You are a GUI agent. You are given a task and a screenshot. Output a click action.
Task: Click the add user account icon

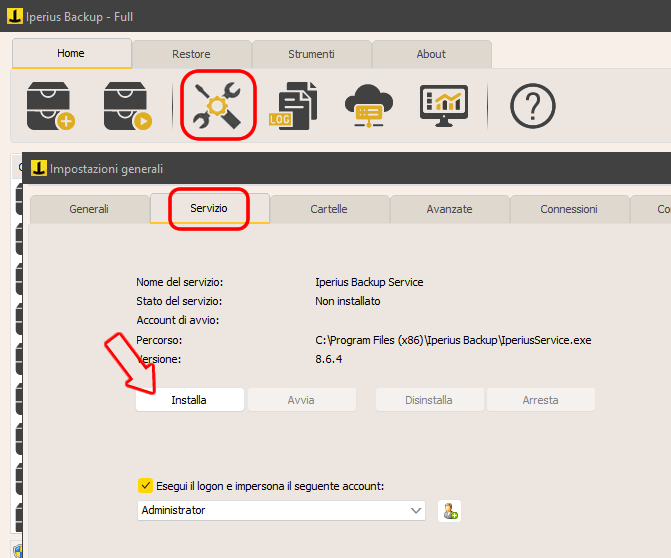(x=449, y=511)
